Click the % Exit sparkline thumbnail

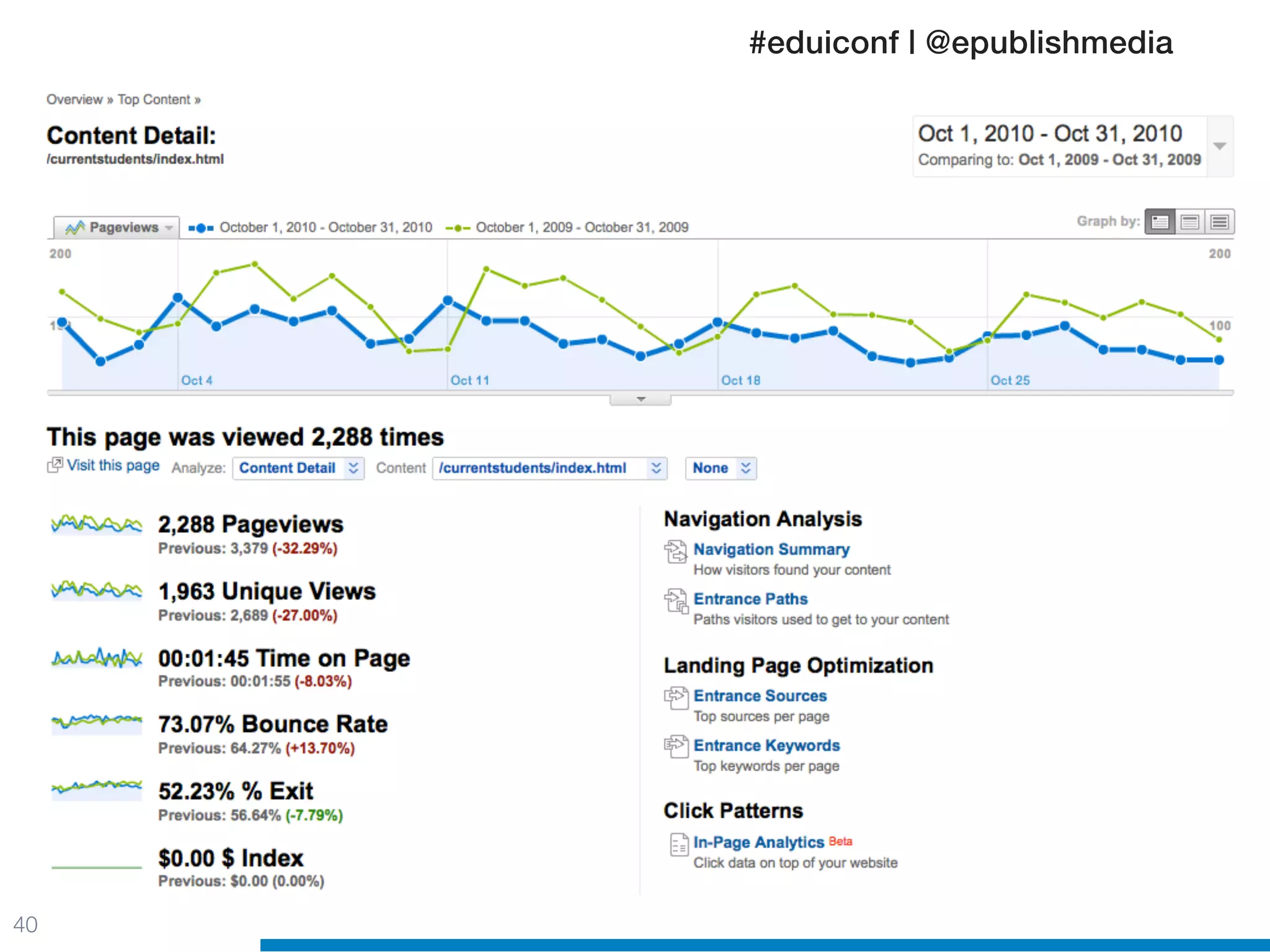(x=97, y=789)
